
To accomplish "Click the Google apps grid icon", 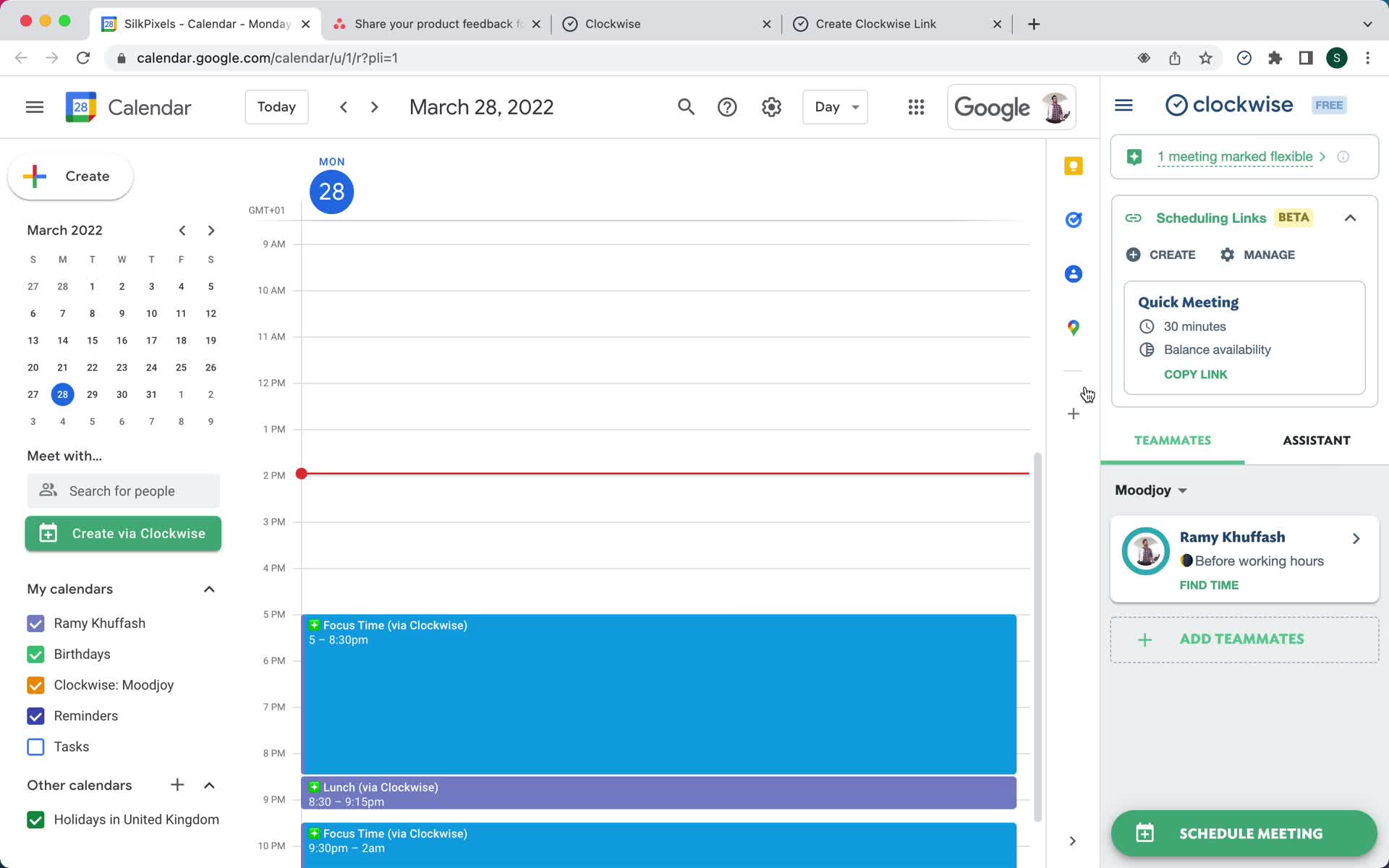I will click(916, 107).
